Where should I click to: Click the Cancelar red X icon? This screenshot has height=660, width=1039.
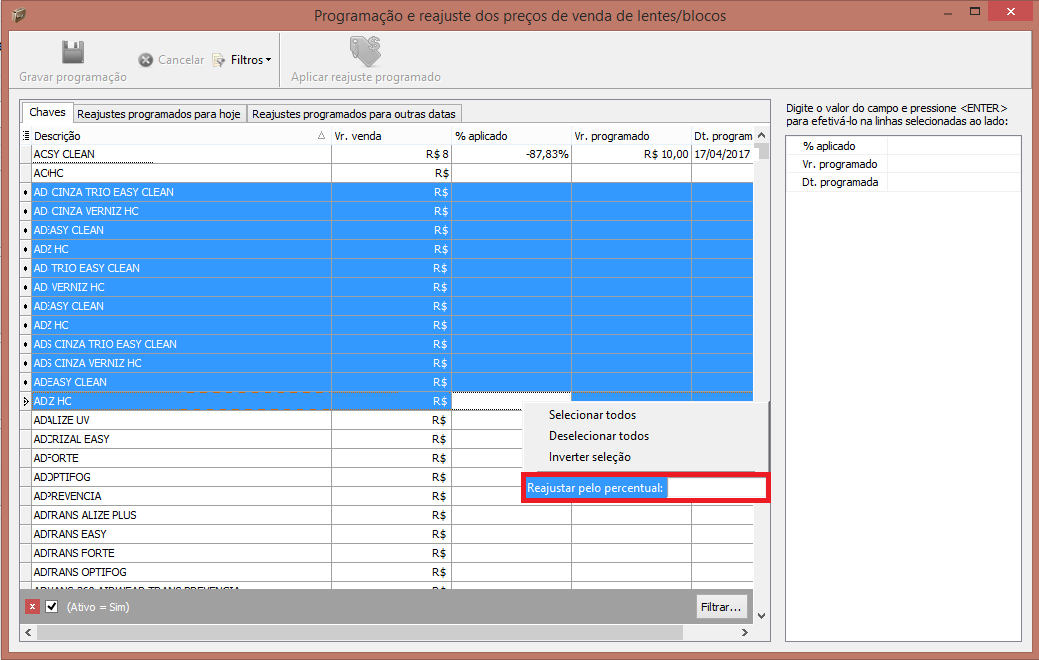tap(146, 60)
